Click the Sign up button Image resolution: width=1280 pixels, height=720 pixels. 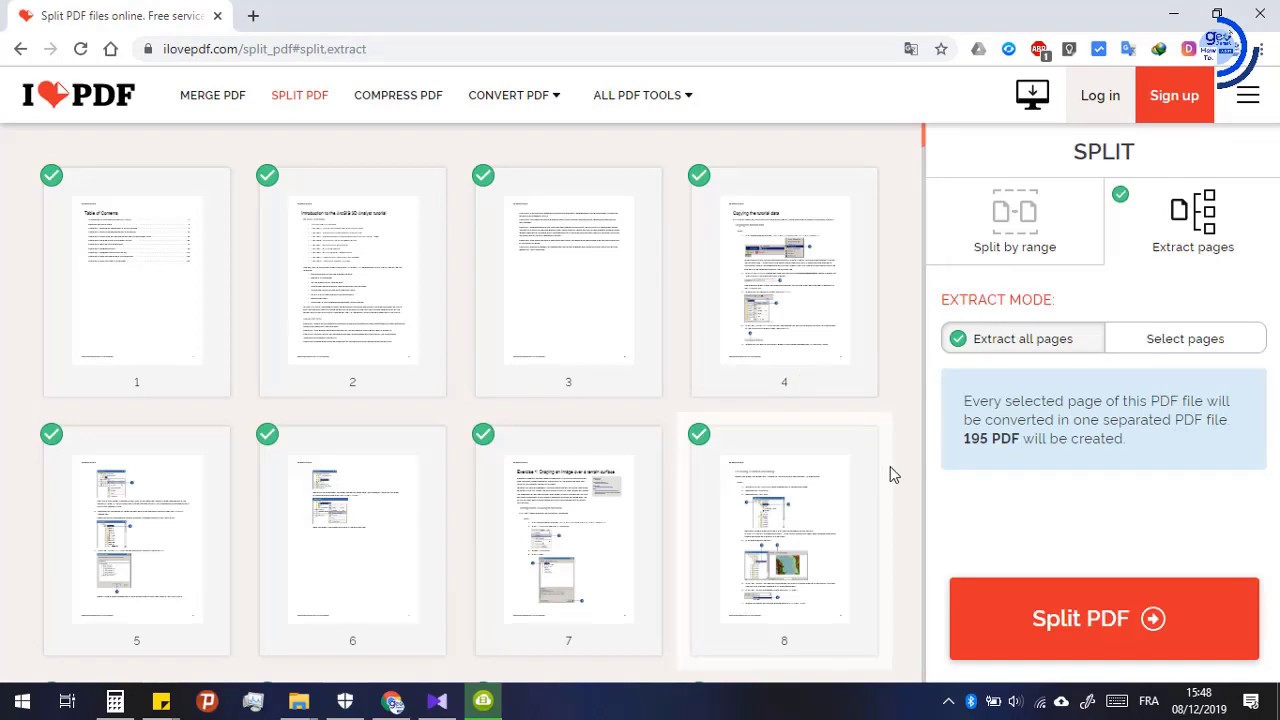(1174, 95)
